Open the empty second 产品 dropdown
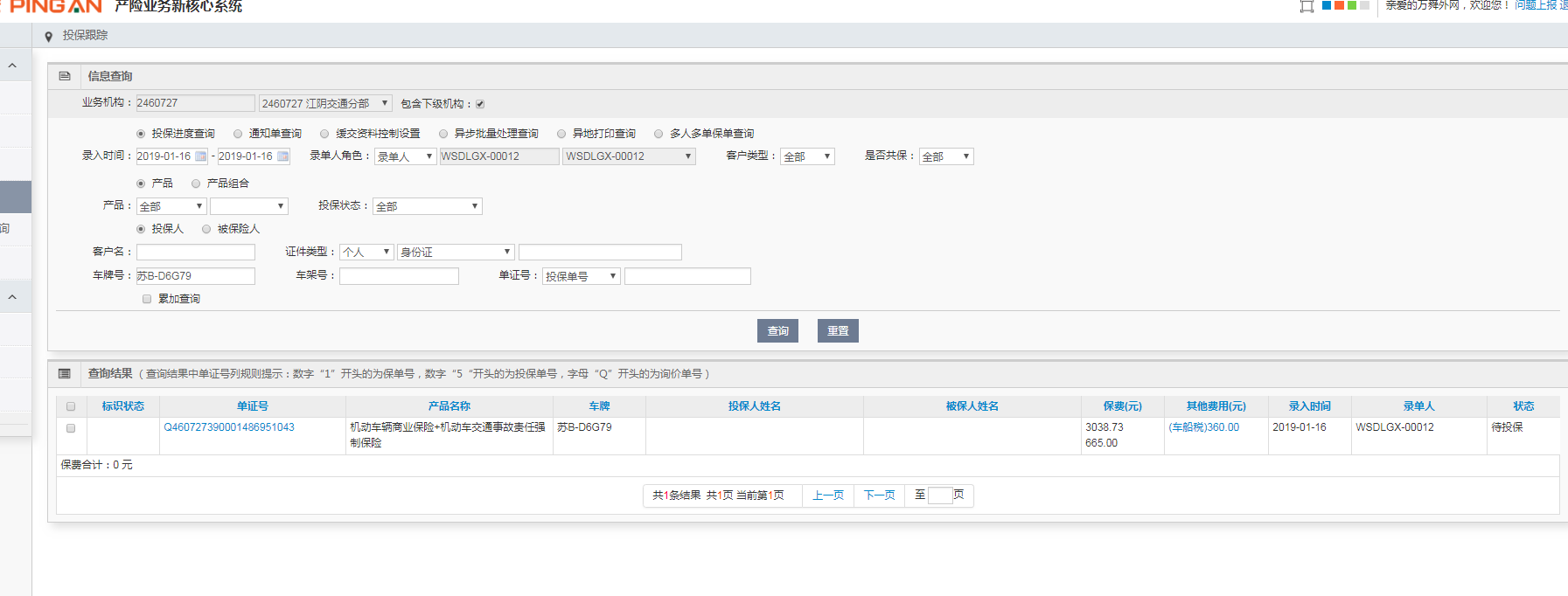Viewport: 1568px width, 596px height. point(249,206)
